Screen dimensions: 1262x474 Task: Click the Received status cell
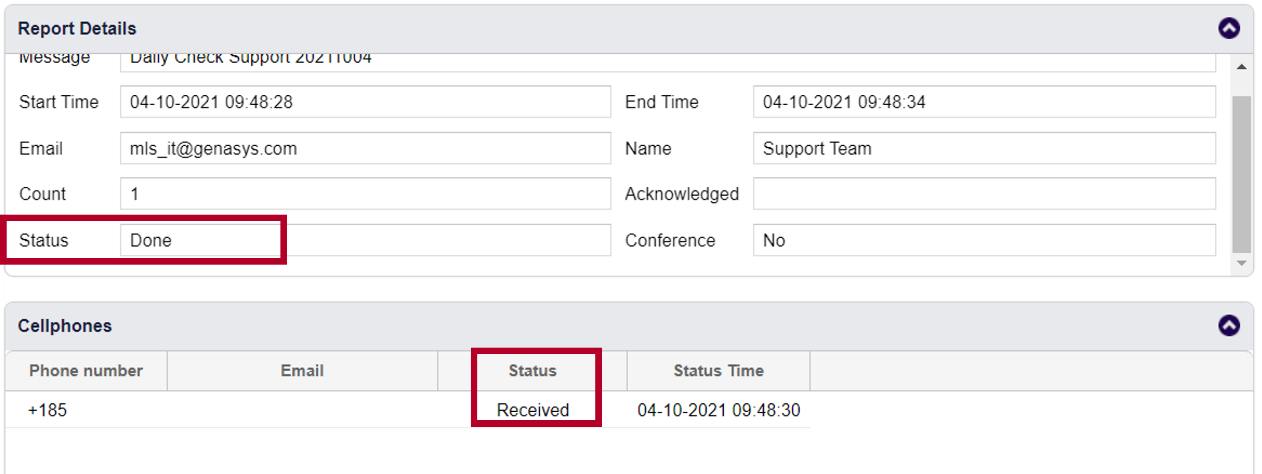click(532, 410)
